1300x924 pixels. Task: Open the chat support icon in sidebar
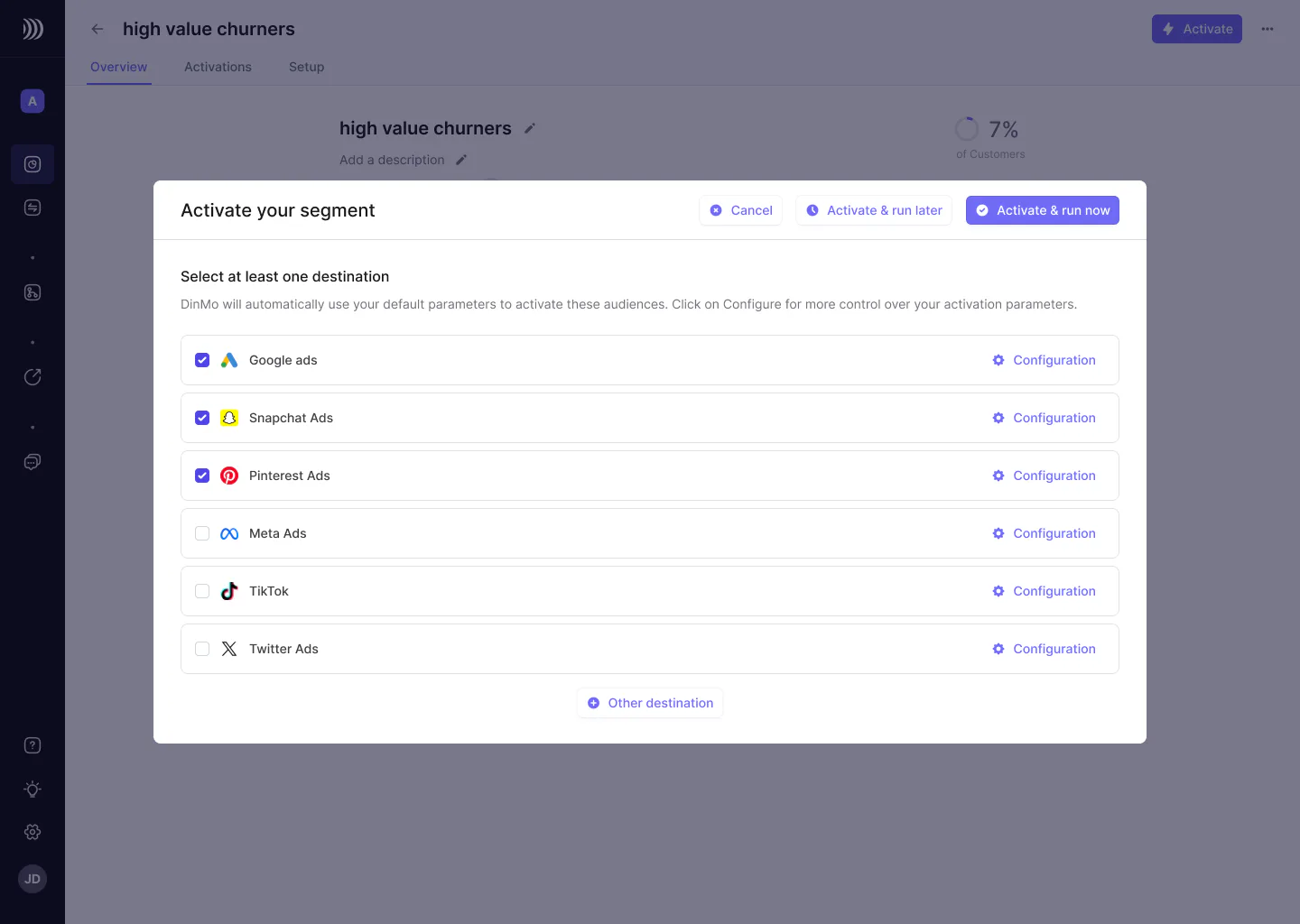[32, 462]
